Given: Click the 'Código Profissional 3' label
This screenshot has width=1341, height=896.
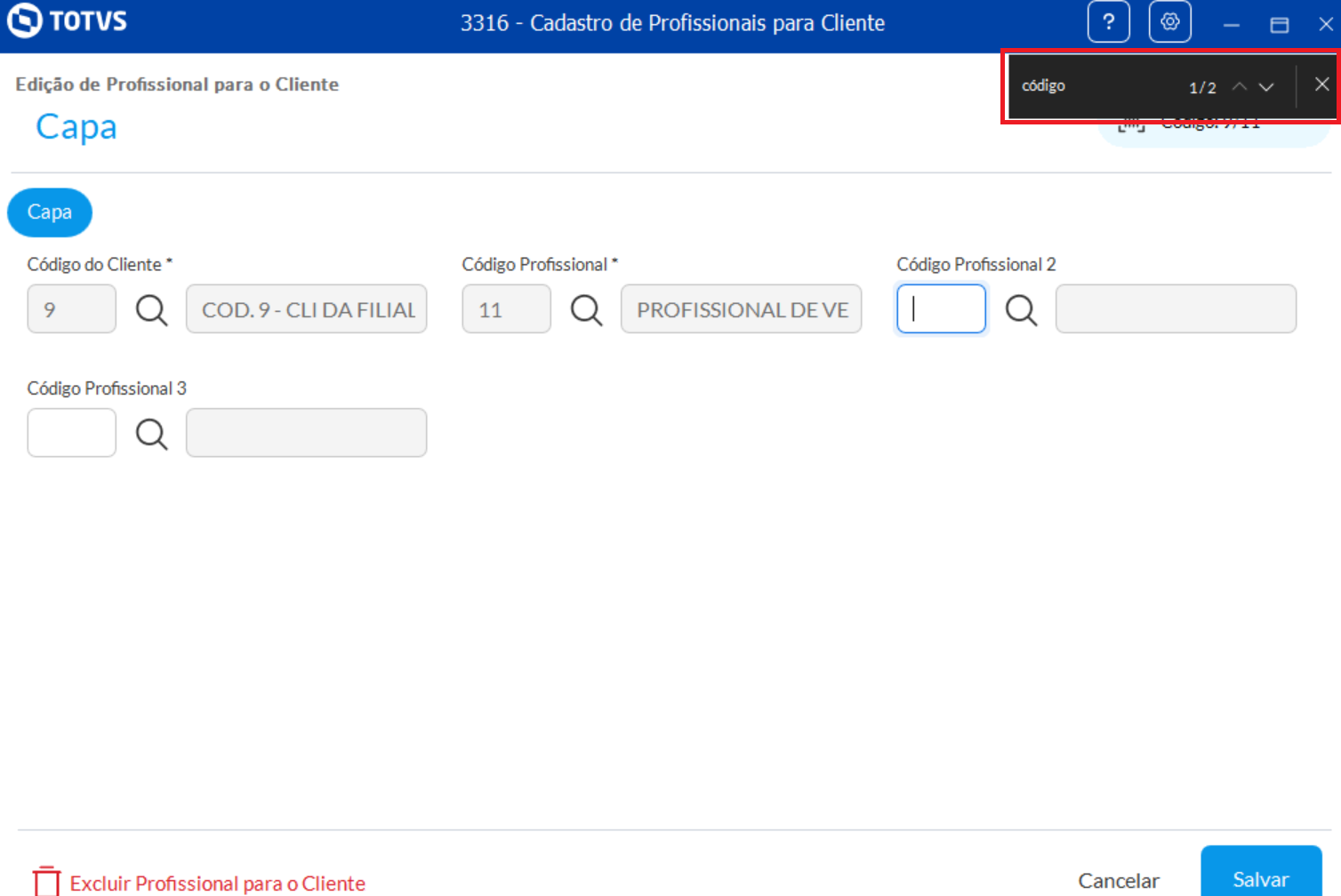Looking at the screenshot, I should click(x=107, y=388).
